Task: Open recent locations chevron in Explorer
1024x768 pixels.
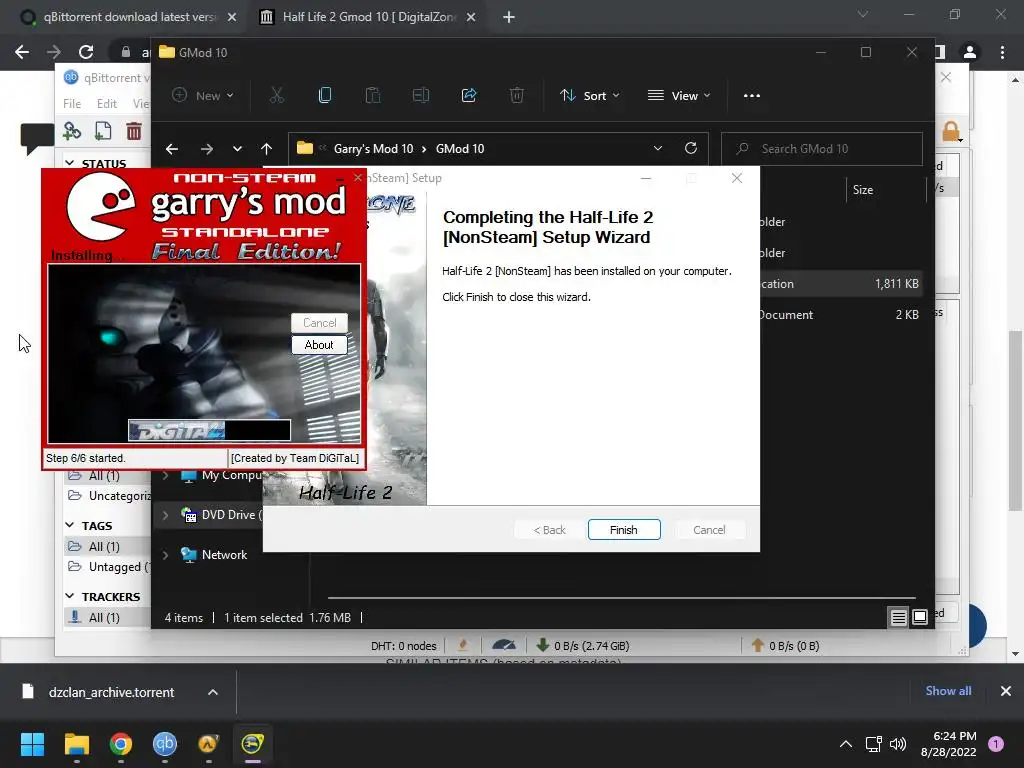Action: pyautogui.click(x=237, y=149)
